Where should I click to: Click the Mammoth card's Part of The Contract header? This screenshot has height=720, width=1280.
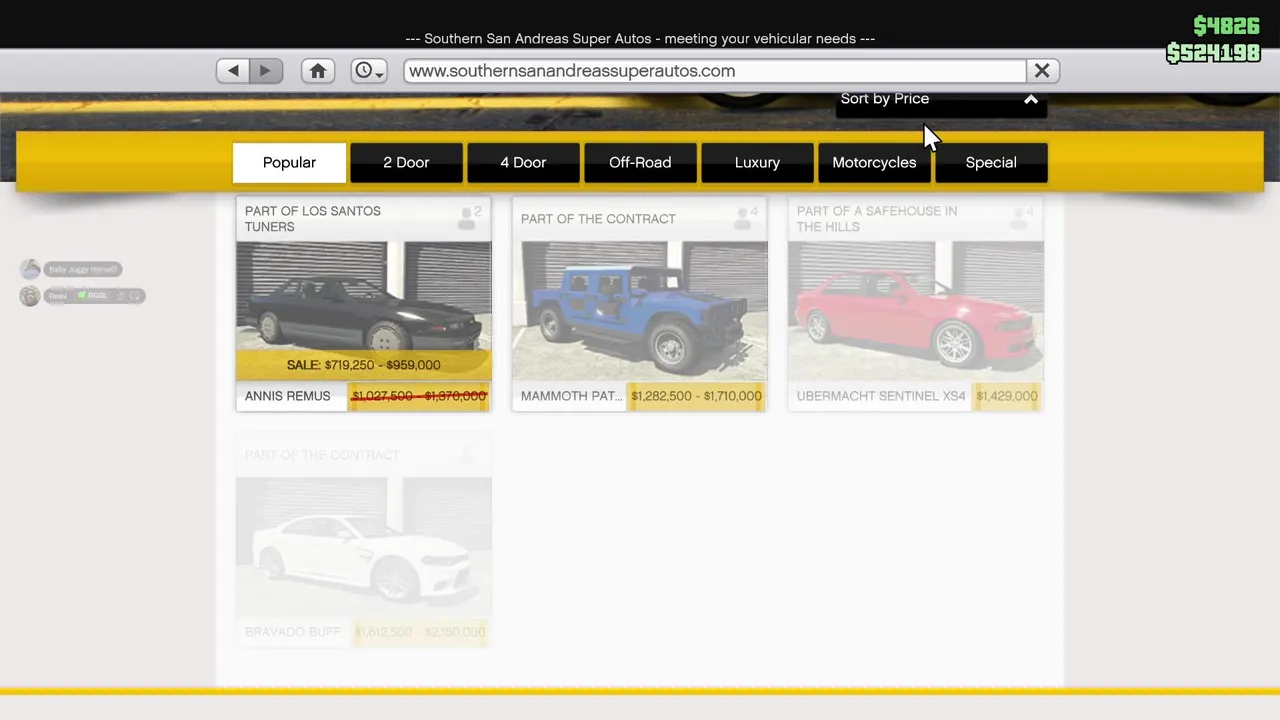coord(598,219)
